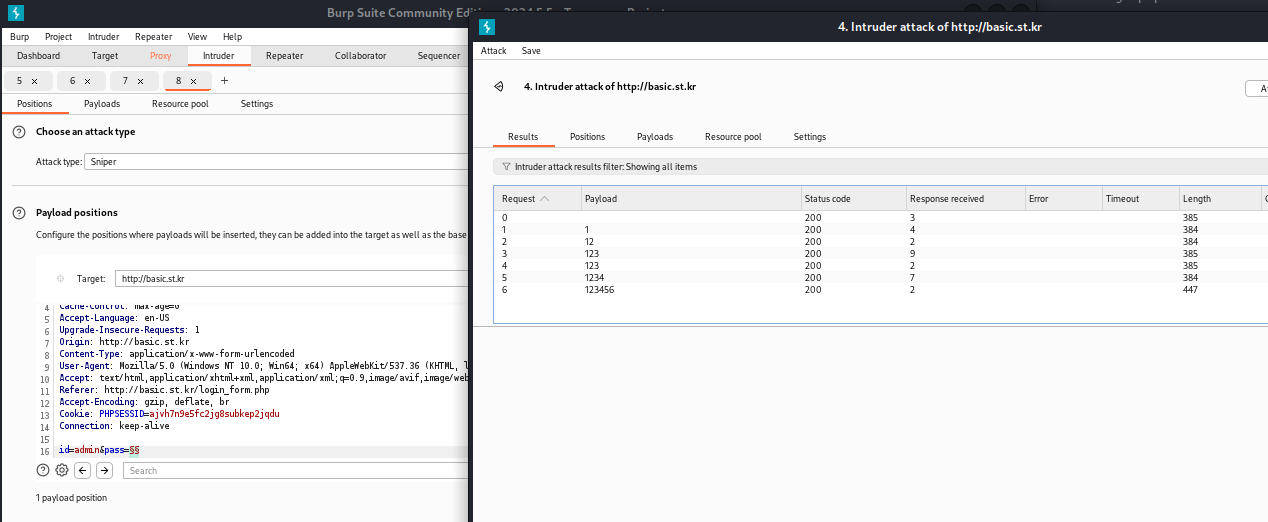Switch to the Repeater tool tab
The height and width of the screenshot is (522, 1268).
pos(284,56)
